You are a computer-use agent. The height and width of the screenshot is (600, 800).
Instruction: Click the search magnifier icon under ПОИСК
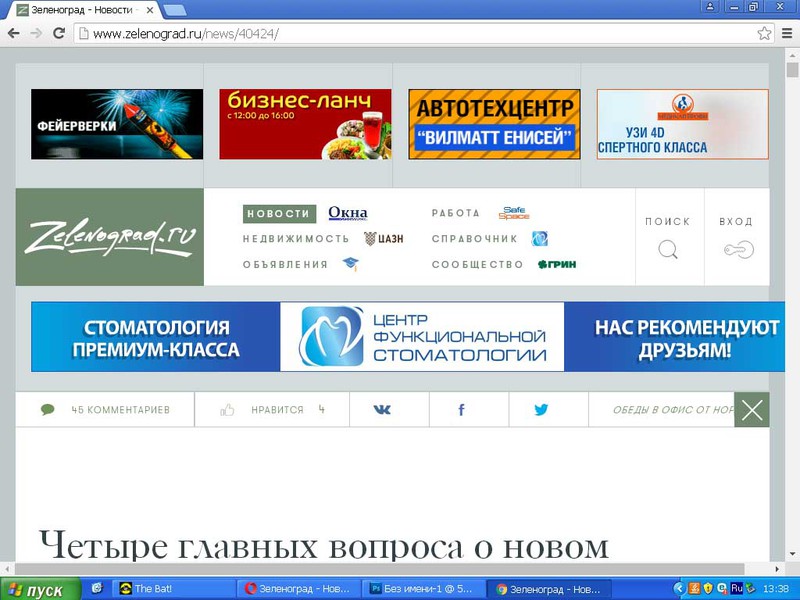tap(667, 250)
